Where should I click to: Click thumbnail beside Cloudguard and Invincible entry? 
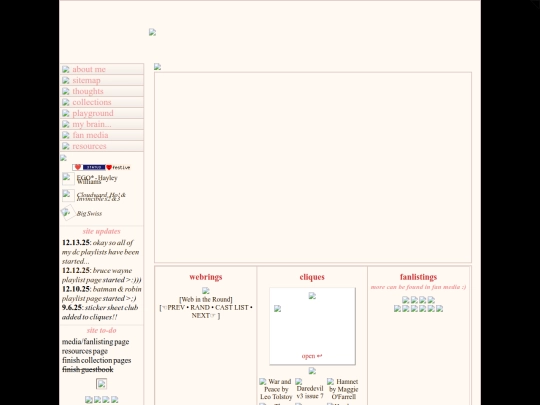coord(68,196)
